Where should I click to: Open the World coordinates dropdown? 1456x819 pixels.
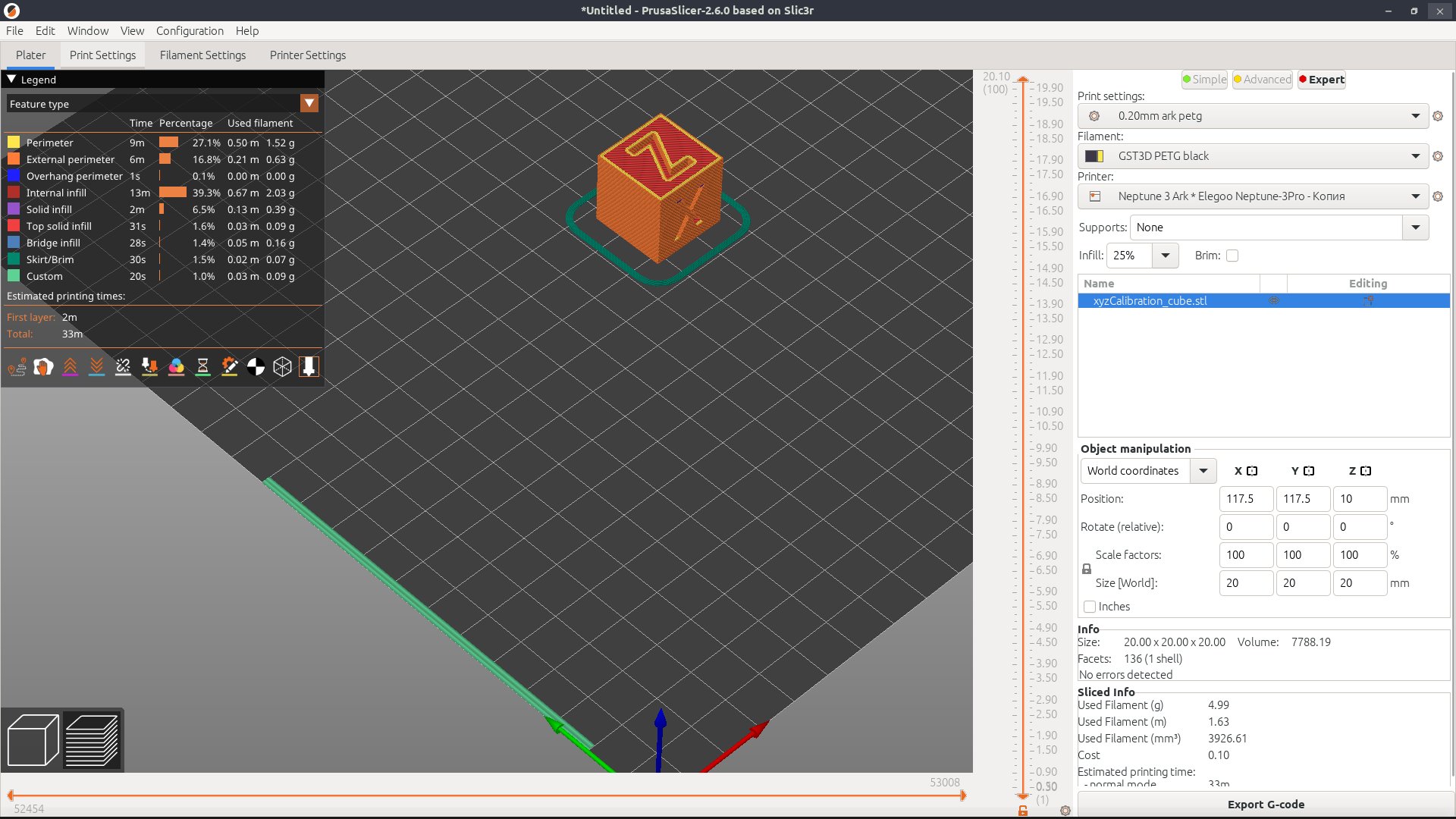[x=1203, y=471]
